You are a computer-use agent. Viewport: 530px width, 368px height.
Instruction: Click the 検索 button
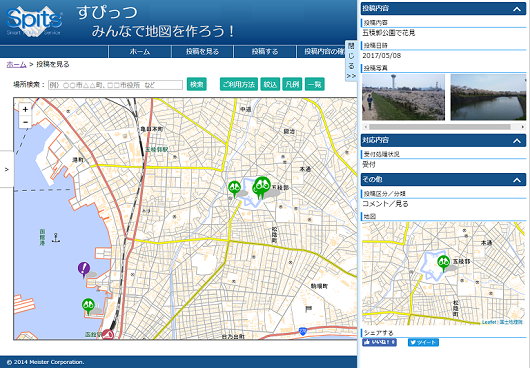(x=197, y=84)
